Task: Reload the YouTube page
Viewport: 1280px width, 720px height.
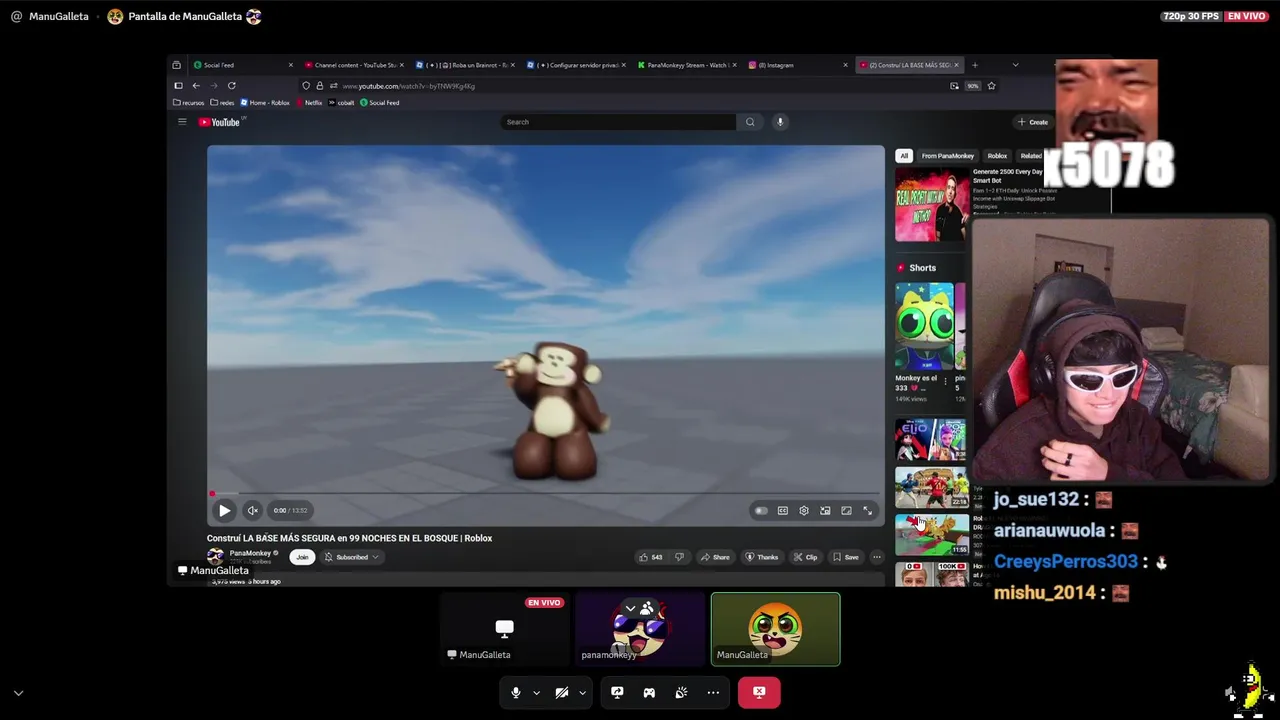Action: click(231, 86)
